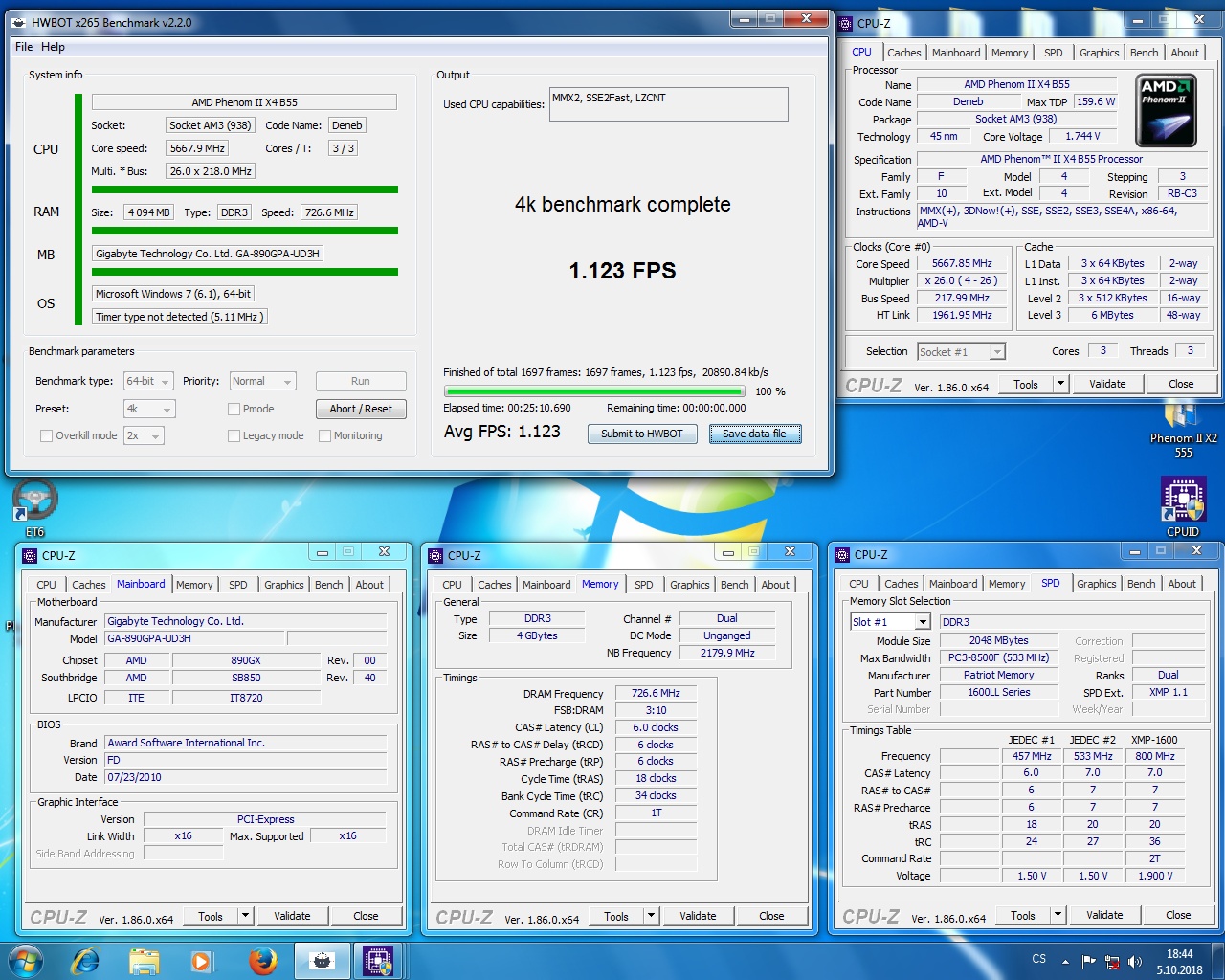The height and width of the screenshot is (980, 1225).
Task: Open network status tray icon
Action: 1112,962
